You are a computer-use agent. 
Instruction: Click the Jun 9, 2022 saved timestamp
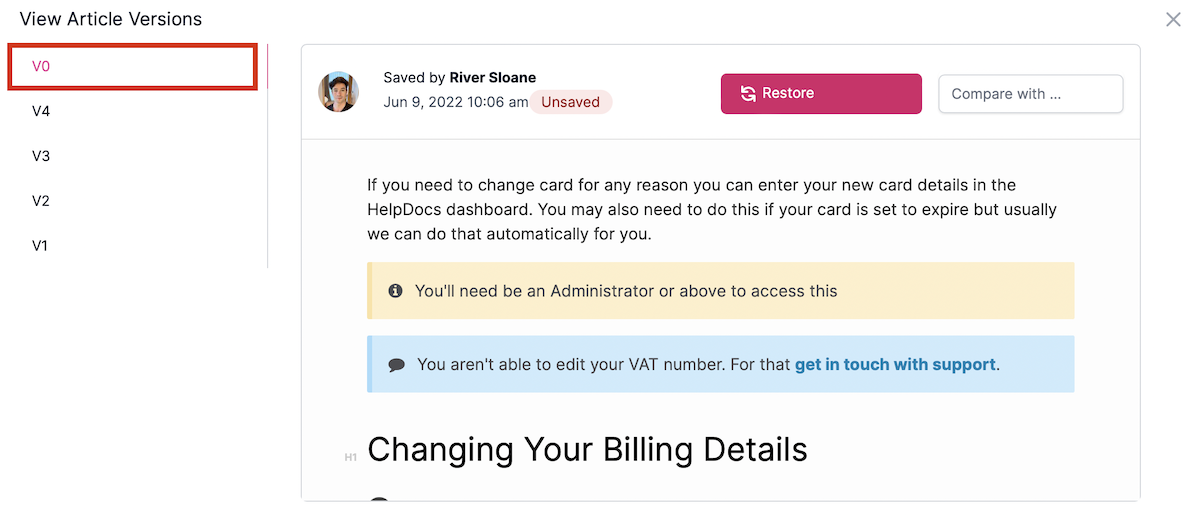tap(456, 102)
